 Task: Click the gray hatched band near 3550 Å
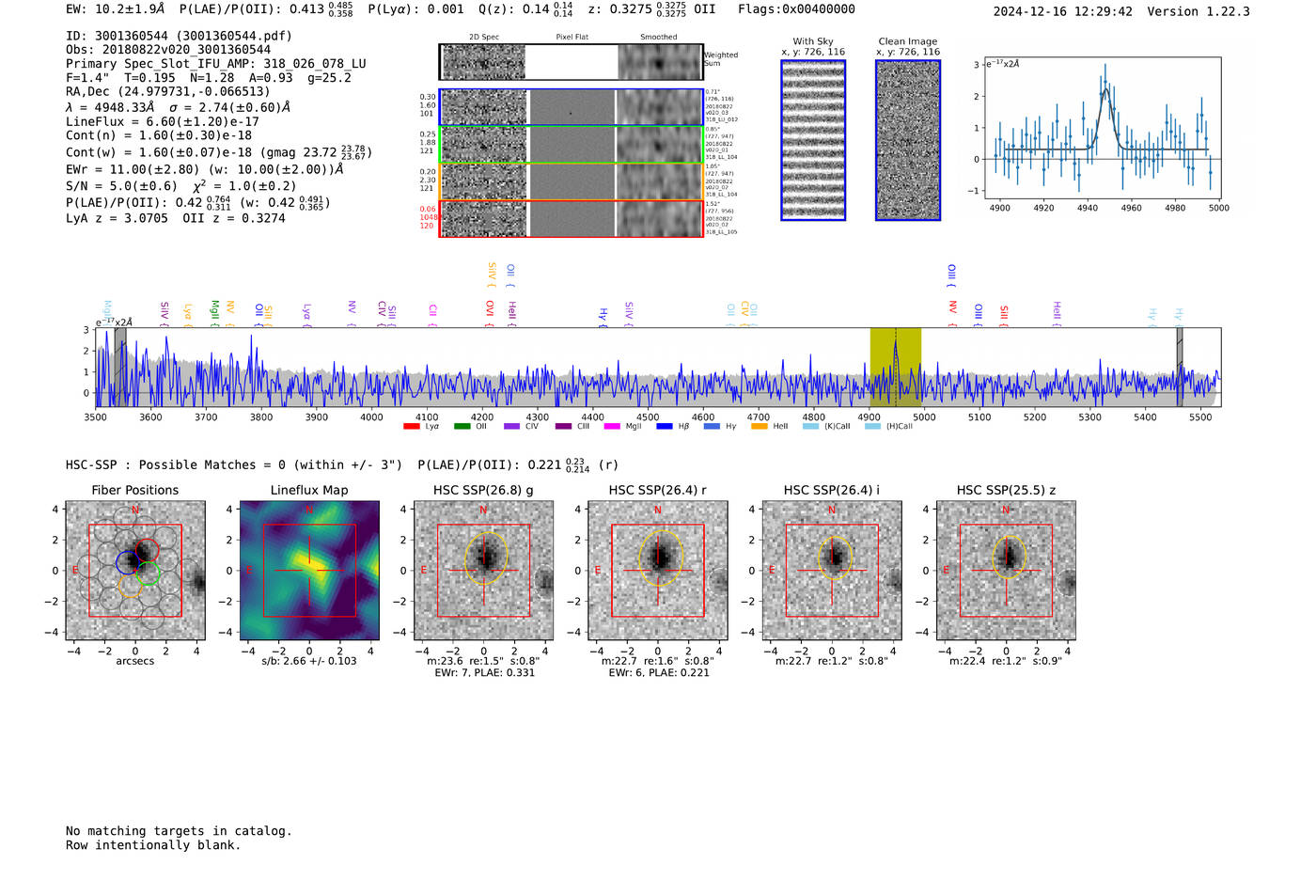click(120, 368)
